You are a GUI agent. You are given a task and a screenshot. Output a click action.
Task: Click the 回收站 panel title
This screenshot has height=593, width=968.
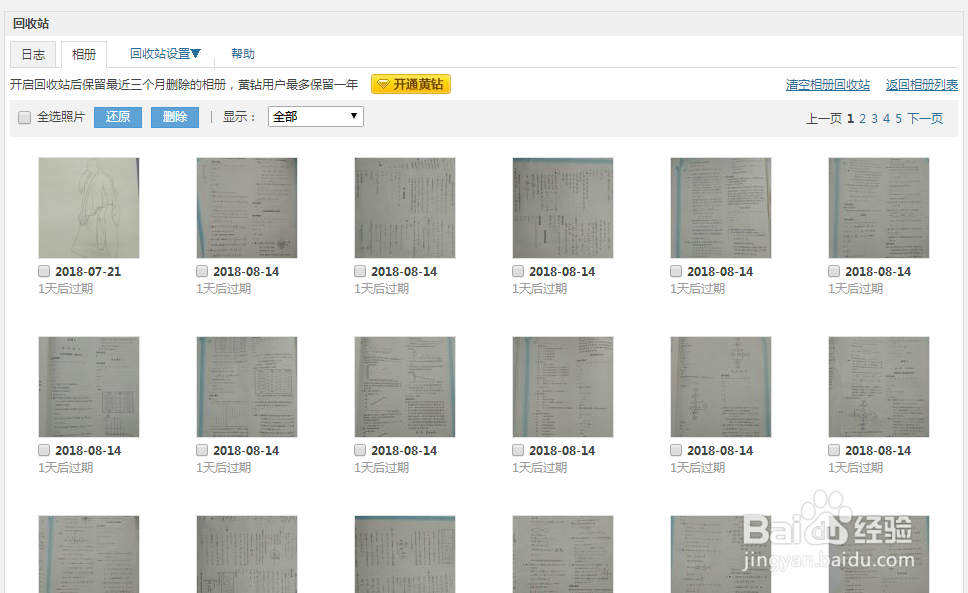31,24
